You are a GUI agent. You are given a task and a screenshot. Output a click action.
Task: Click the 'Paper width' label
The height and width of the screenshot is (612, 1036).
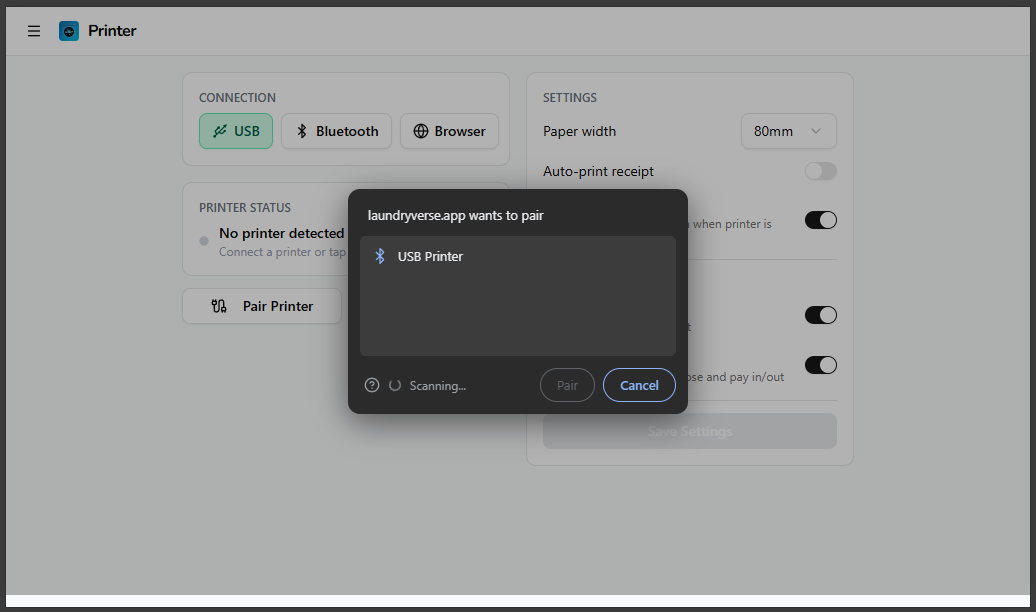(579, 132)
